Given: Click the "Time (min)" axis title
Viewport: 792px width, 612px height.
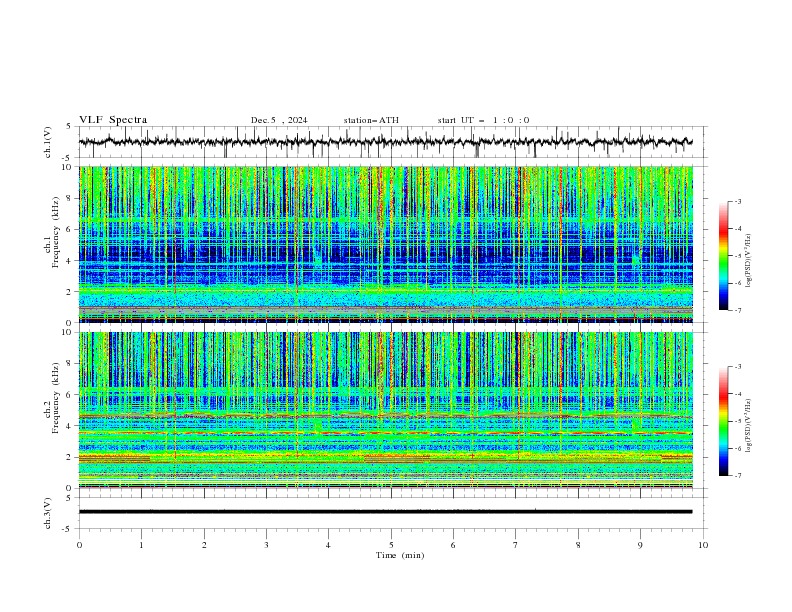Looking at the screenshot, I should [400, 555].
